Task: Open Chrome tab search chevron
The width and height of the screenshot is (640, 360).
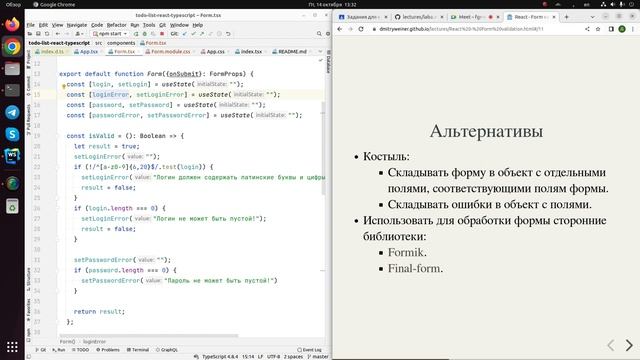Action: (x=592, y=17)
